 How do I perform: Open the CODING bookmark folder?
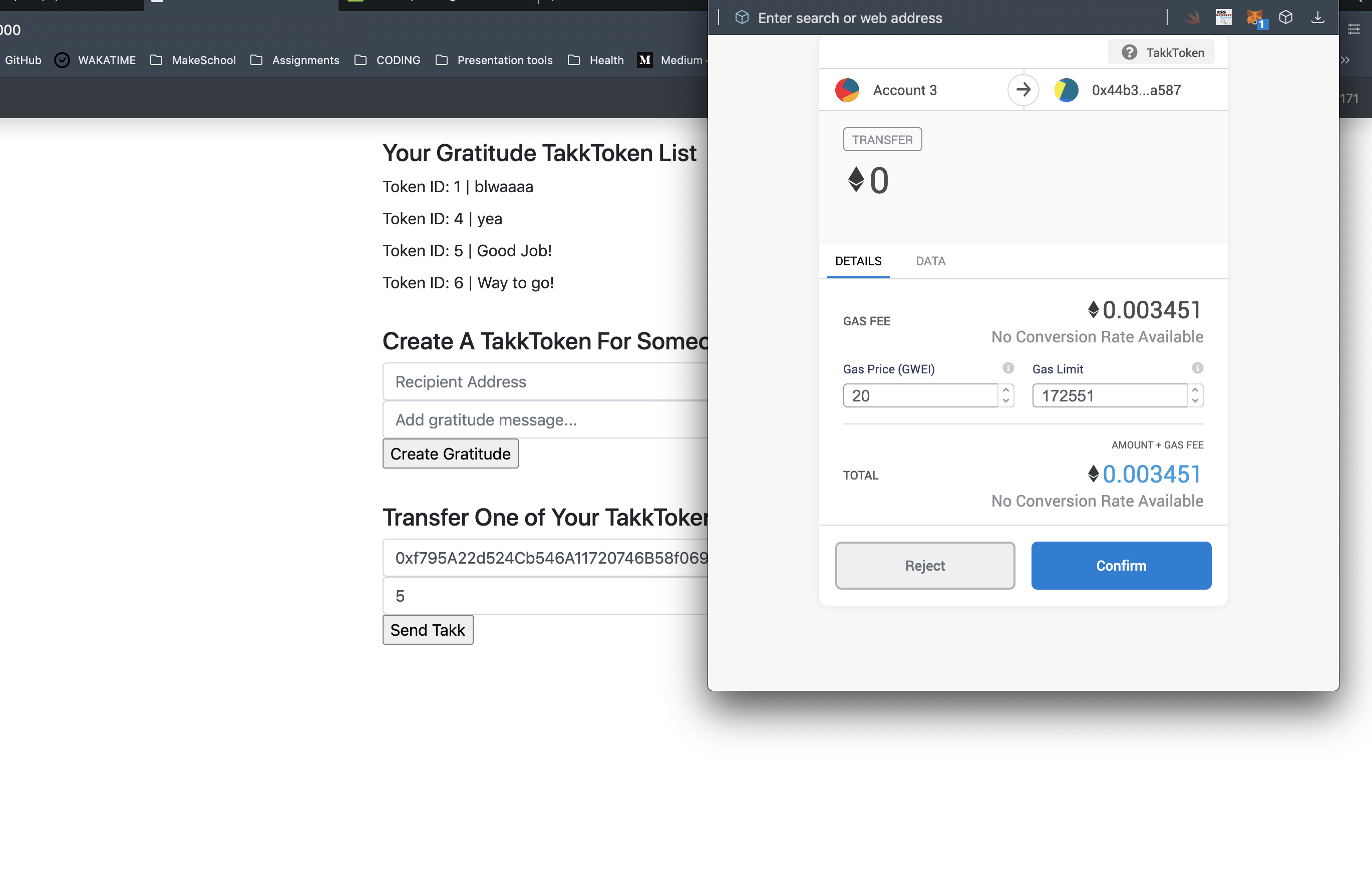click(387, 60)
